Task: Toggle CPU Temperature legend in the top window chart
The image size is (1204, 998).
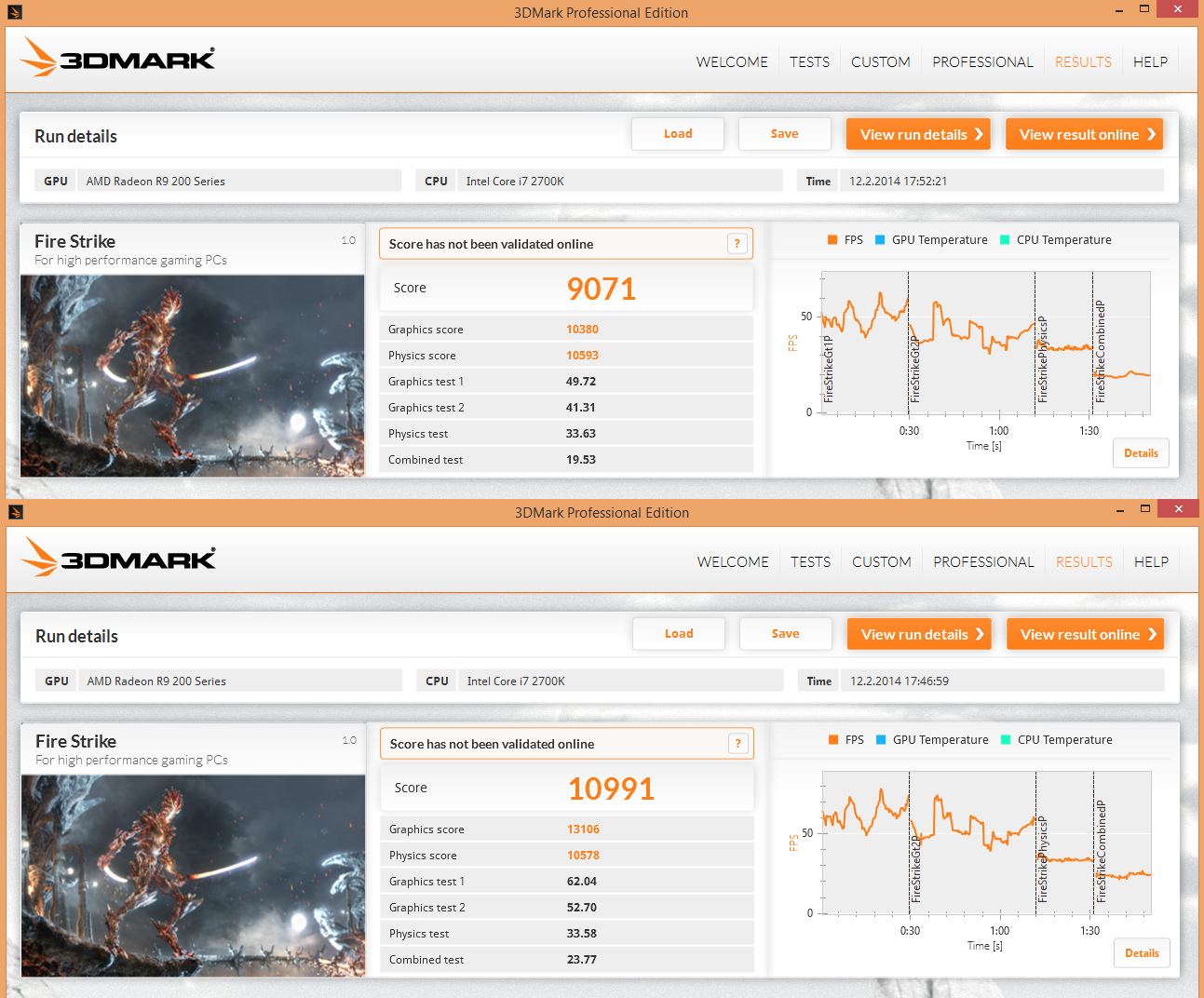Action: pos(1055,240)
